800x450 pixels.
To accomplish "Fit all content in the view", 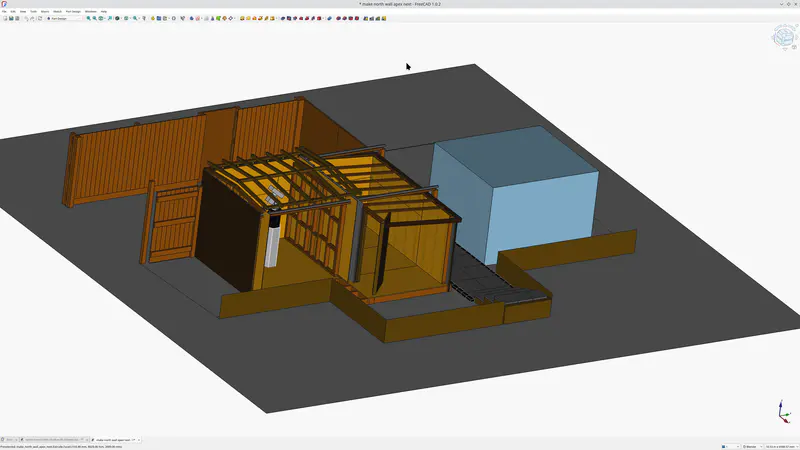I will [88, 18].
